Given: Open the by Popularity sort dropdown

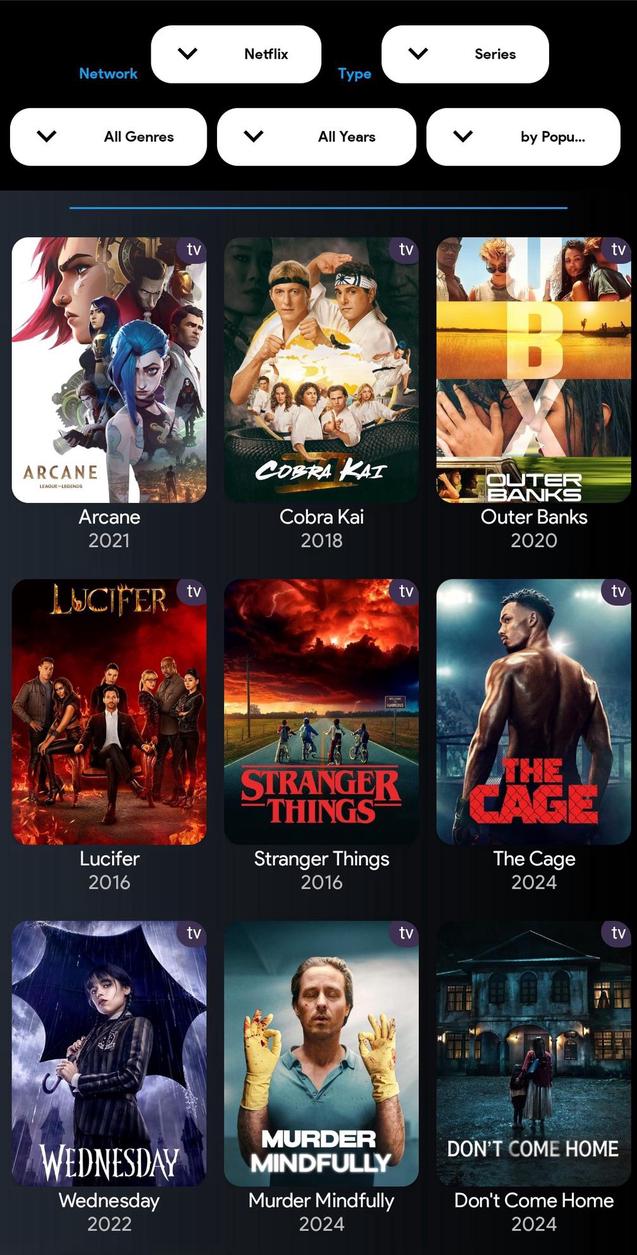Looking at the screenshot, I should (x=523, y=137).
